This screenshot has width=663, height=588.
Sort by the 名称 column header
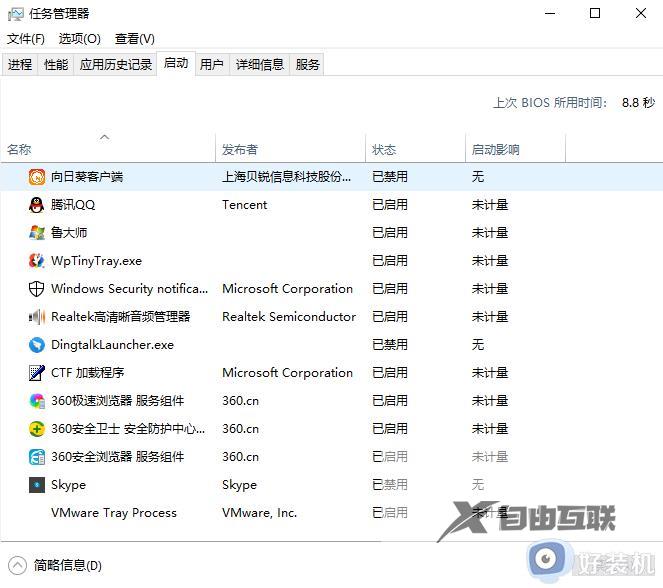[x=108, y=148]
